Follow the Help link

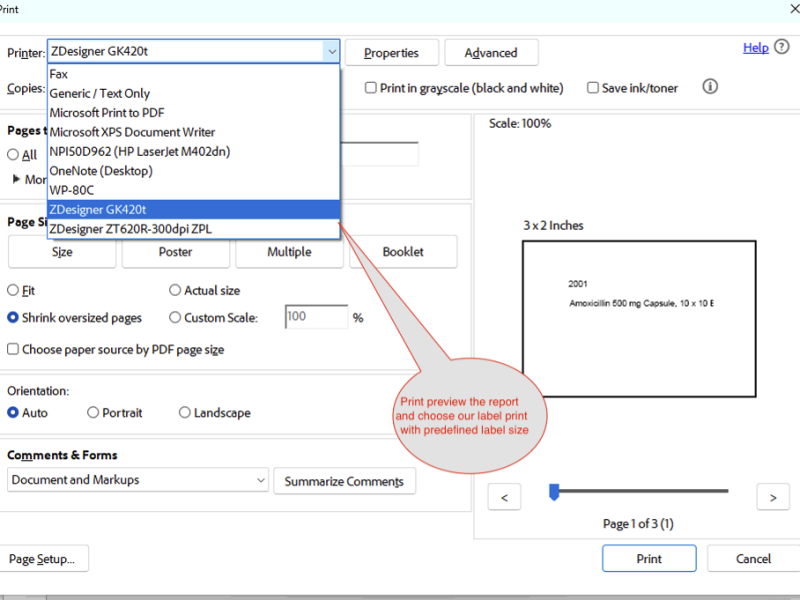[756, 47]
